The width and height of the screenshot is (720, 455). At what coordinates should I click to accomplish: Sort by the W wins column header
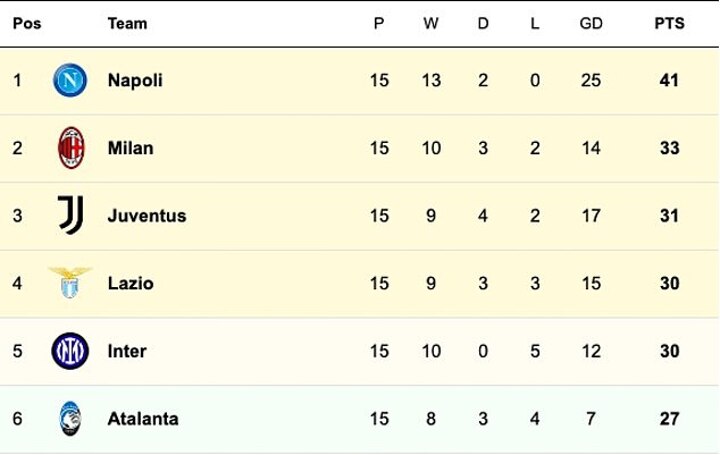coord(431,23)
